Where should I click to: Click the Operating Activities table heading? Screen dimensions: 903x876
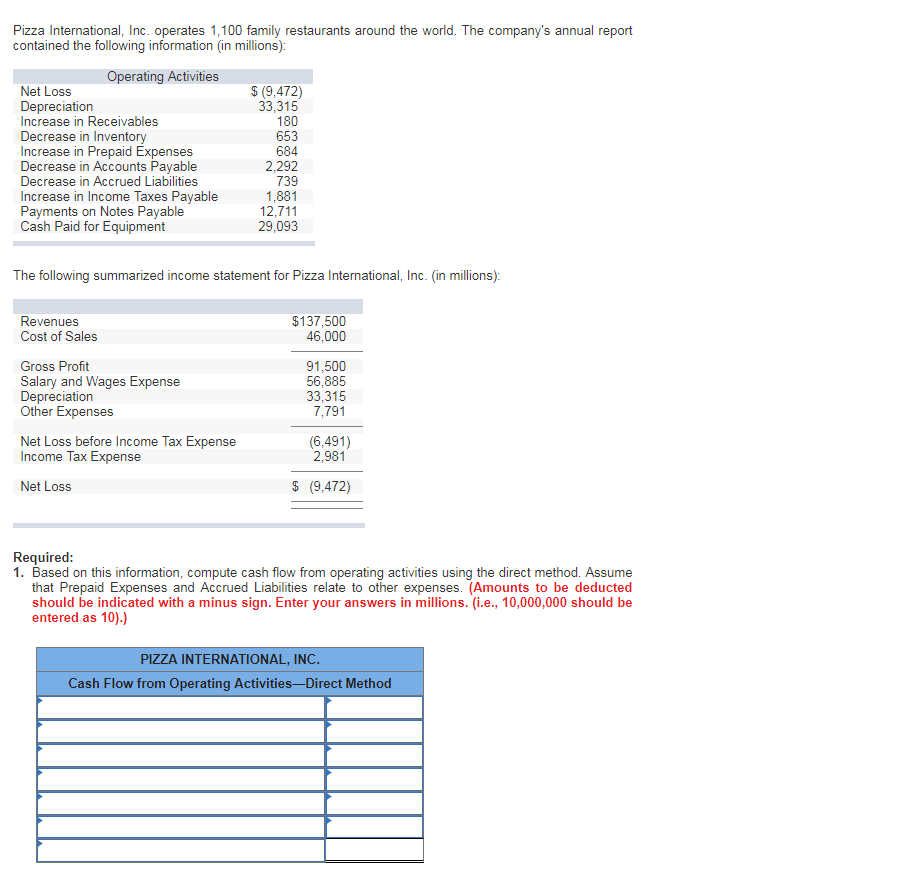[x=163, y=77]
